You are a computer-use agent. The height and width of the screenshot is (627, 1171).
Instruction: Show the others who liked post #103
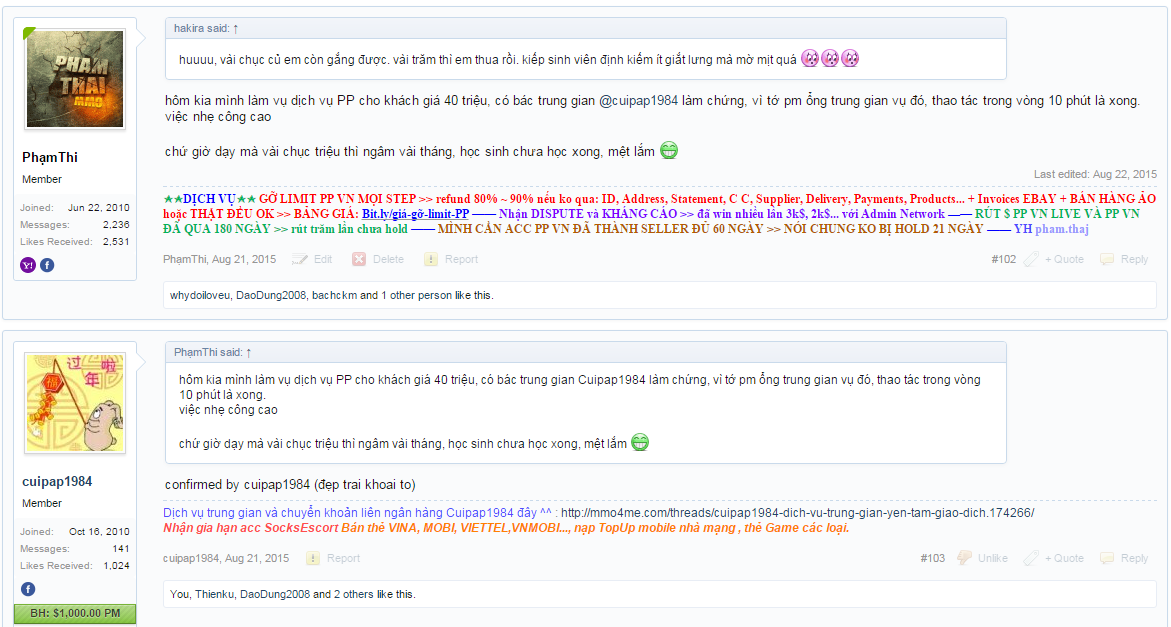pos(352,594)
